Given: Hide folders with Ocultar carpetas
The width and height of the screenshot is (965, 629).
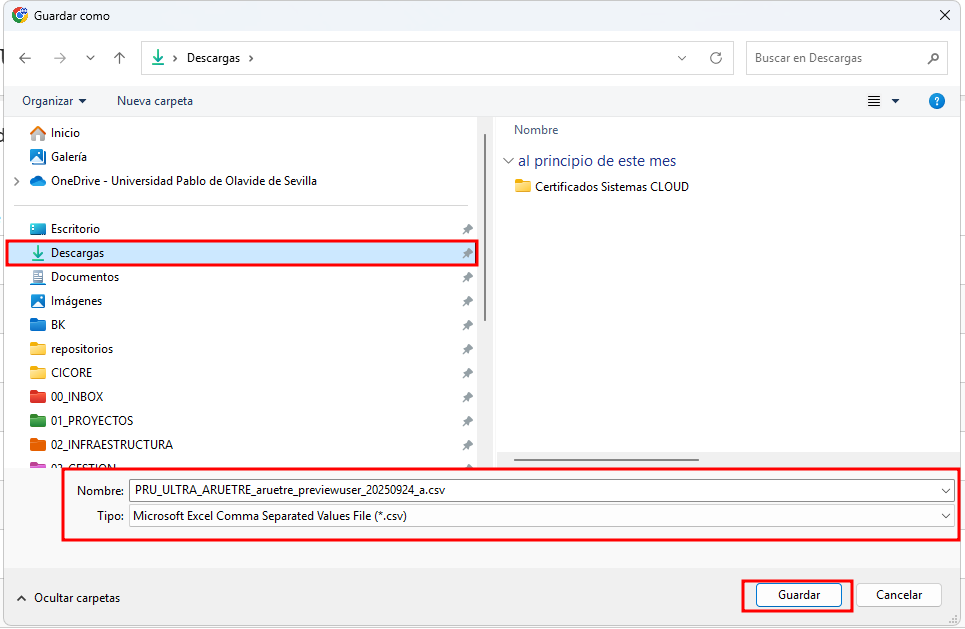Looking at the screenshot, I should (x=68, y=598).
